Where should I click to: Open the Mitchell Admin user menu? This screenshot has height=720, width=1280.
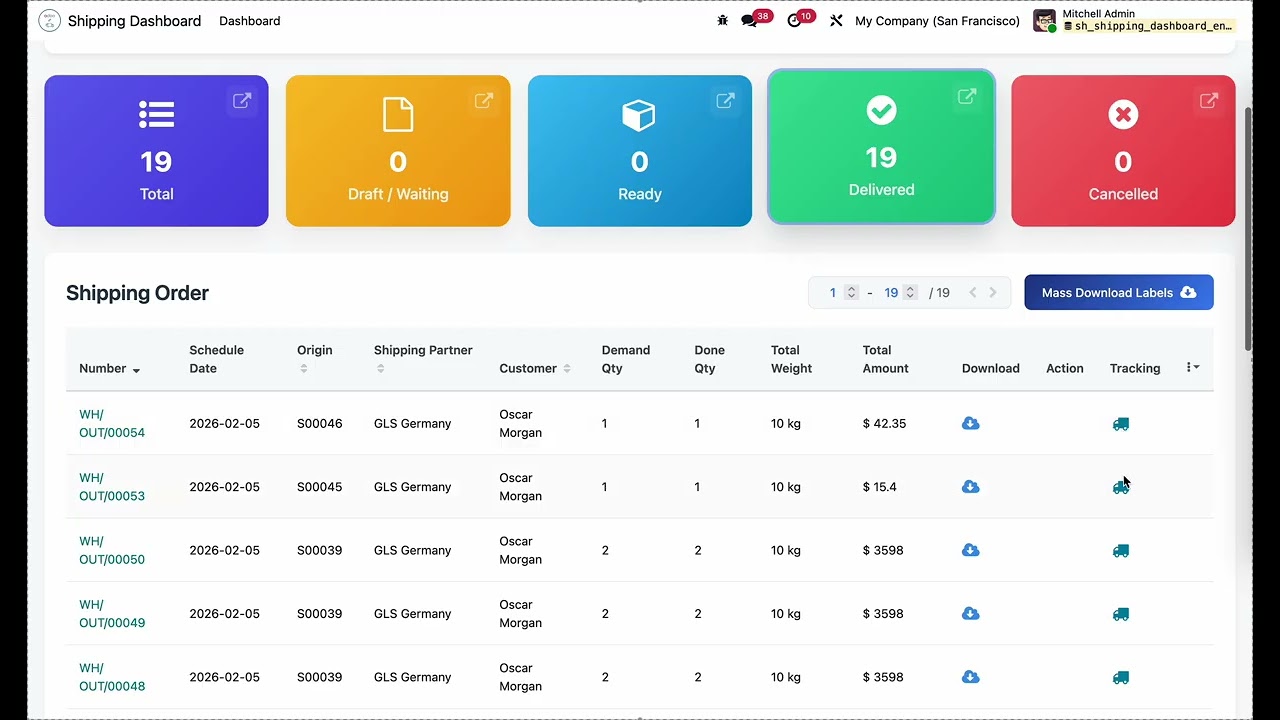pos(1133,21)
